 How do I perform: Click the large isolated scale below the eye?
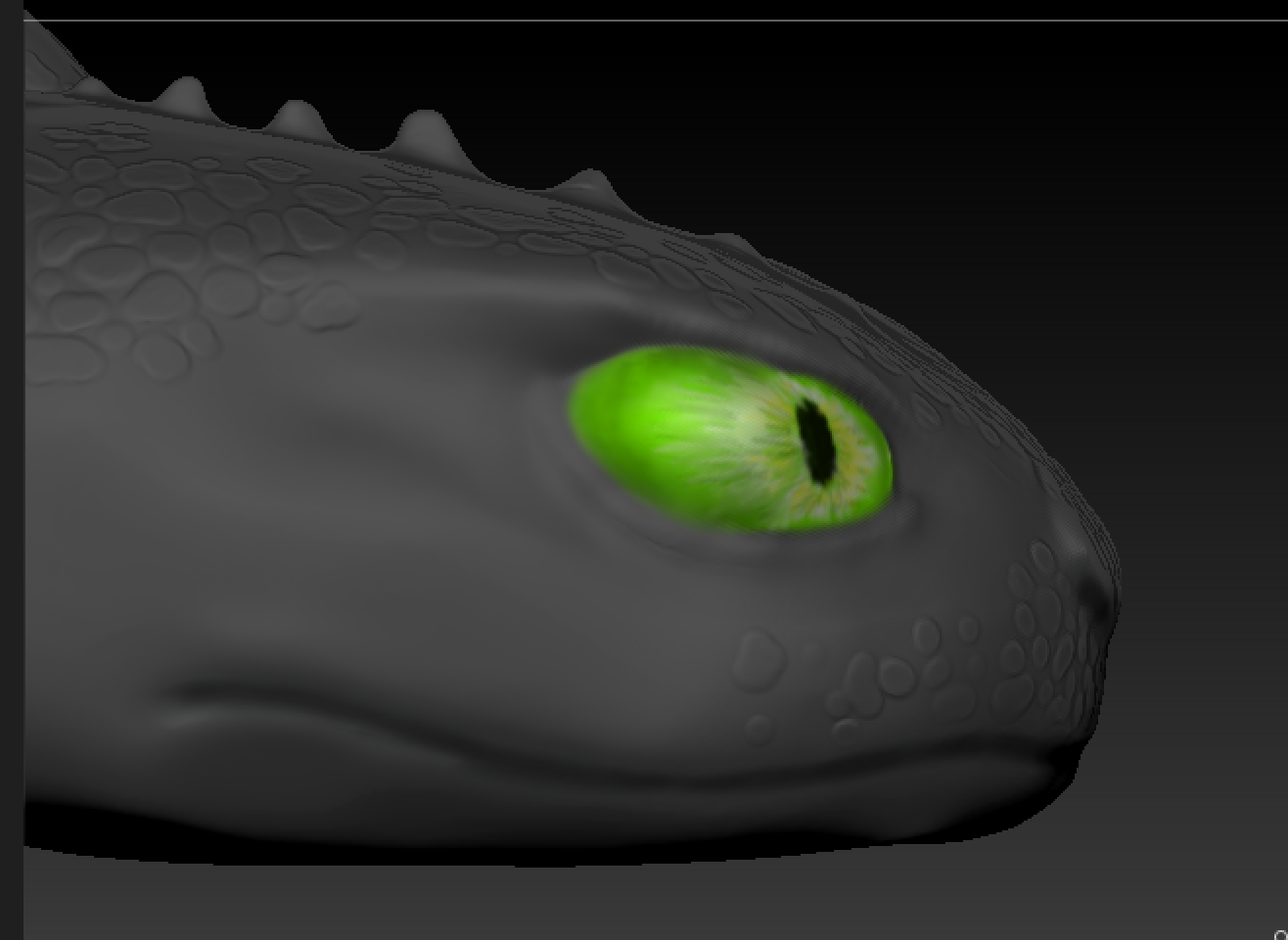(759, 654)
